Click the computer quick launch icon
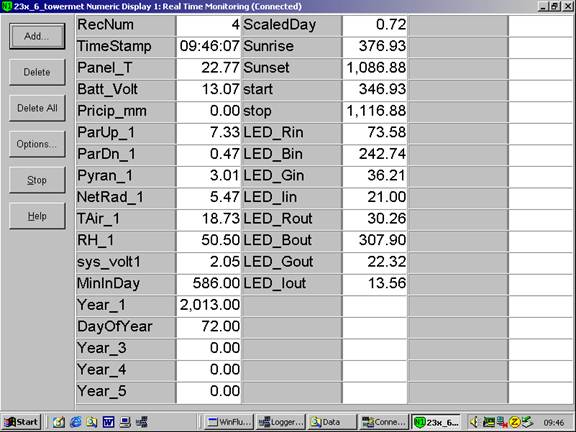576x432 pixels. click(125, 422)
